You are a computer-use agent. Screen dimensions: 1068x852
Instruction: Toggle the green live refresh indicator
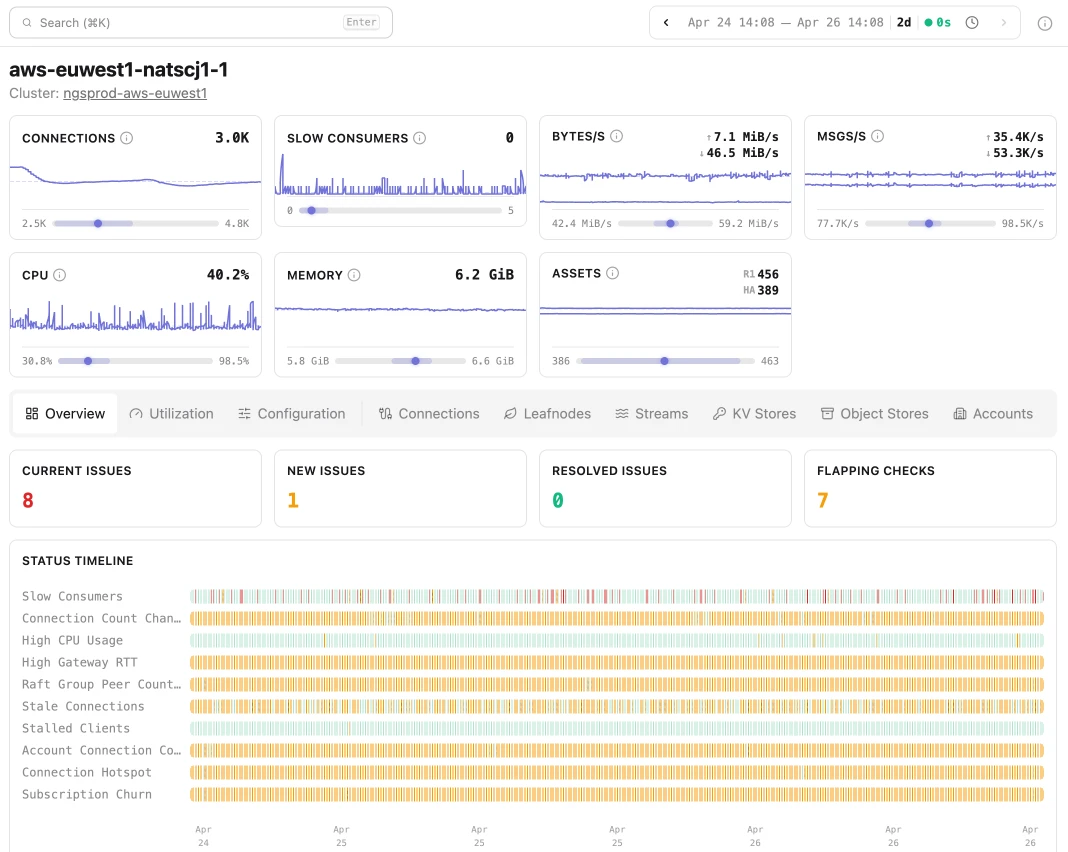pos(938,22)
